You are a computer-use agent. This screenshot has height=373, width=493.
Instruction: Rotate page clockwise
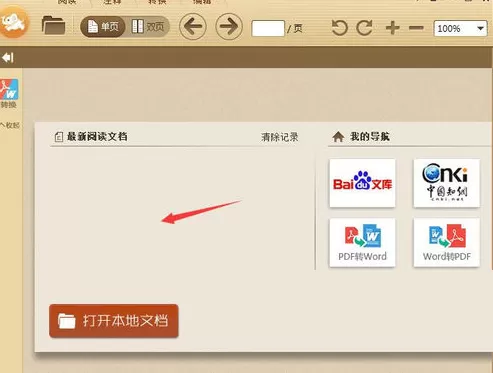pos(364,28)
